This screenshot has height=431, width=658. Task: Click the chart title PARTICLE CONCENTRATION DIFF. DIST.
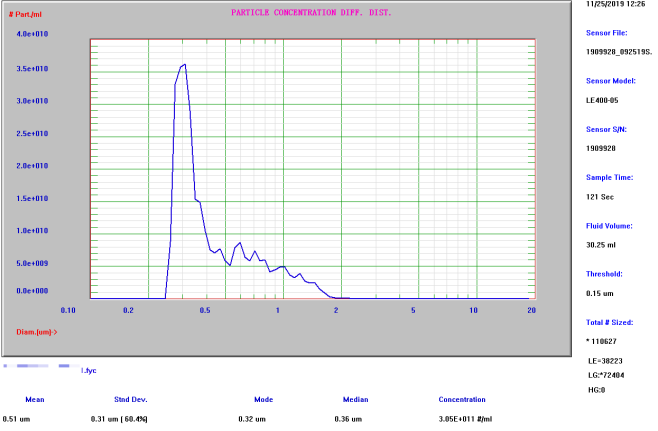(310, 13)
